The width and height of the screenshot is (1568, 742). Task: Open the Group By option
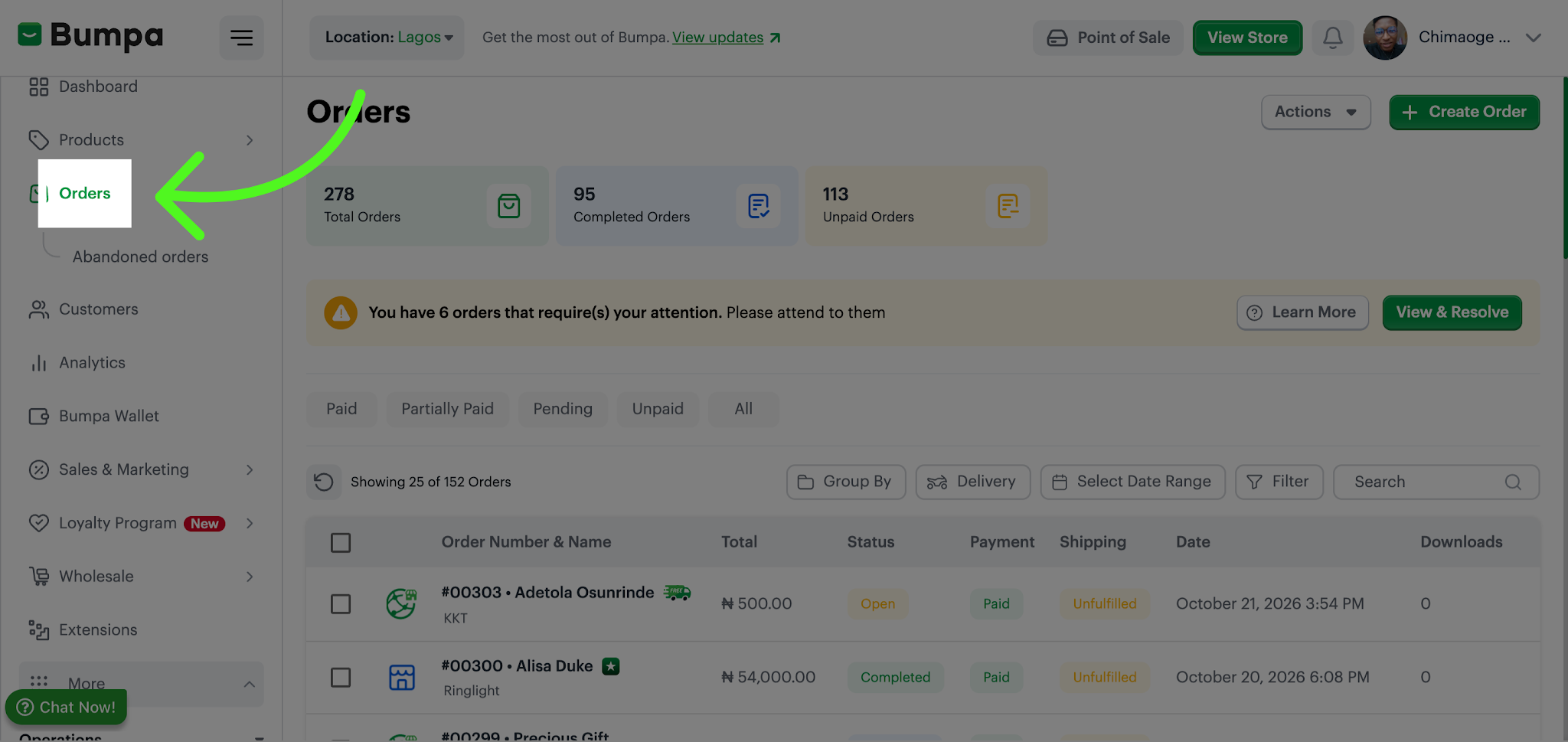point(845,482)
